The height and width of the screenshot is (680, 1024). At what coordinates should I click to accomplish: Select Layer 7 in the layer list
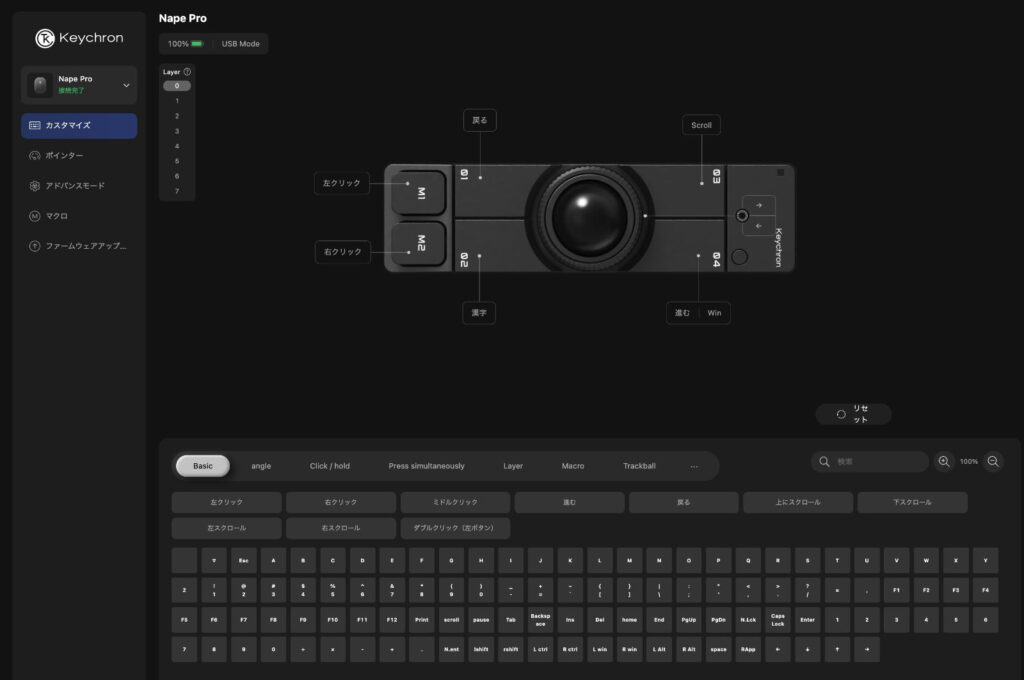click(176, 191)
